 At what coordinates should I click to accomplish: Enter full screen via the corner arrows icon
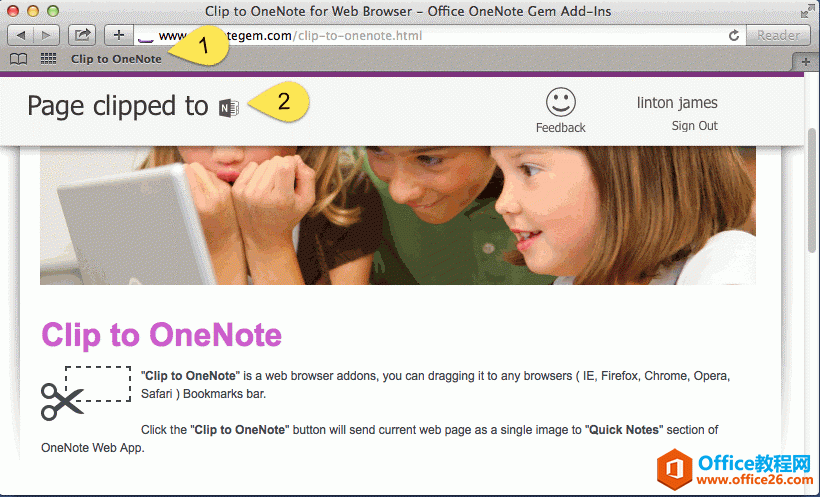click(807, 12)
